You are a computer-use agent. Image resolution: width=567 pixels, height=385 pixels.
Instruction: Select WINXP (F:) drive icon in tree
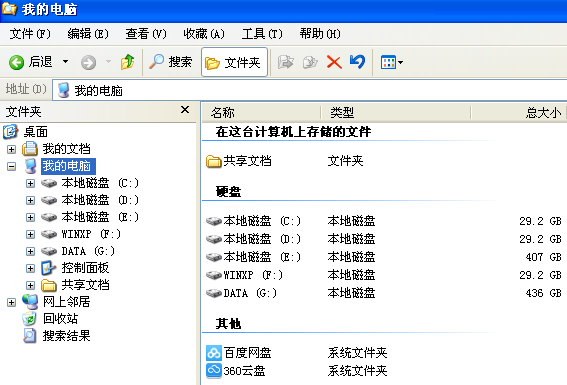pos(49,234)
